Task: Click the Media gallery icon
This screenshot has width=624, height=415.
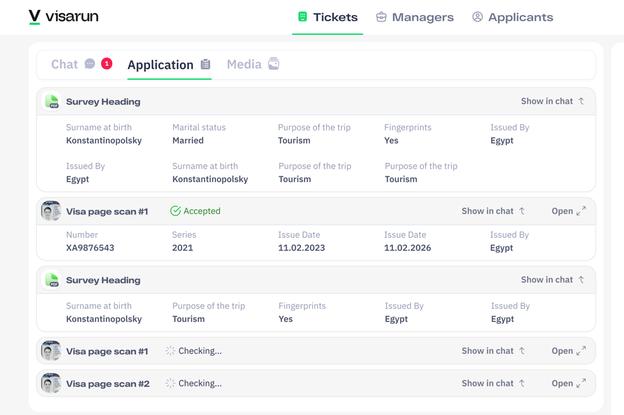Action: click(x=273, y=64)
